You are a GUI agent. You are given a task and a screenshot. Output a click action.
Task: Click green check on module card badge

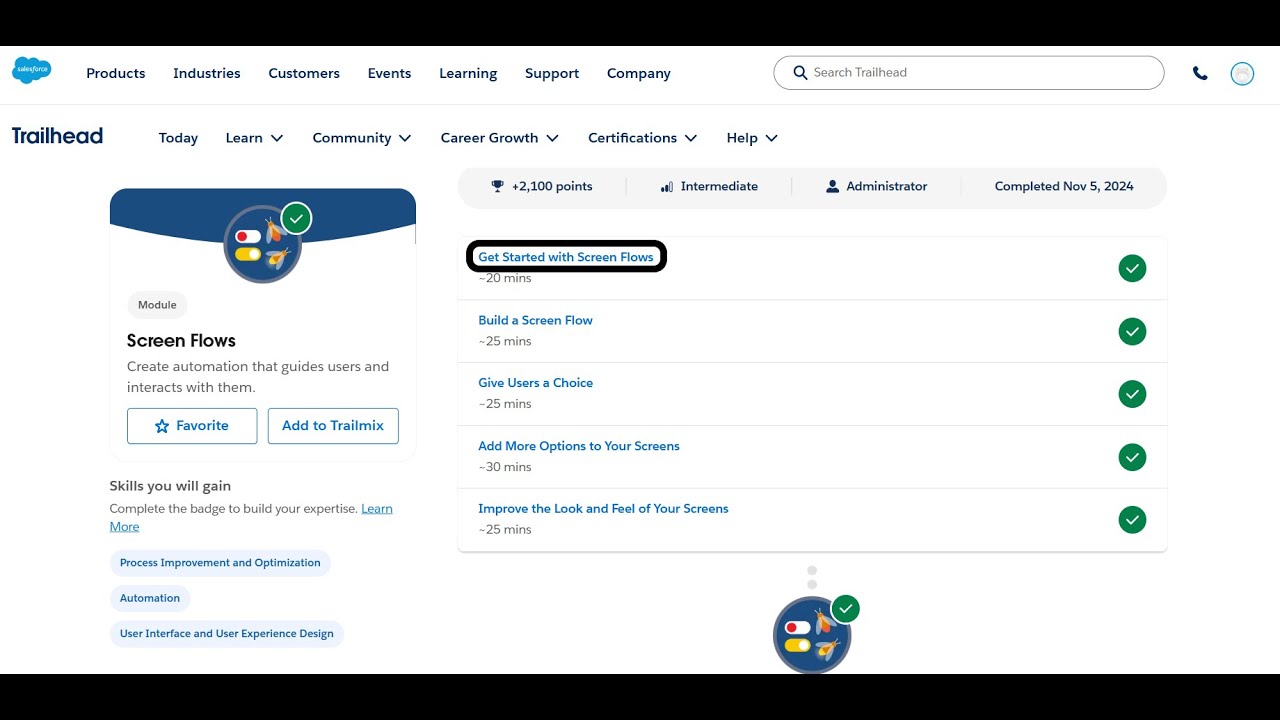(x=296, y=218)
